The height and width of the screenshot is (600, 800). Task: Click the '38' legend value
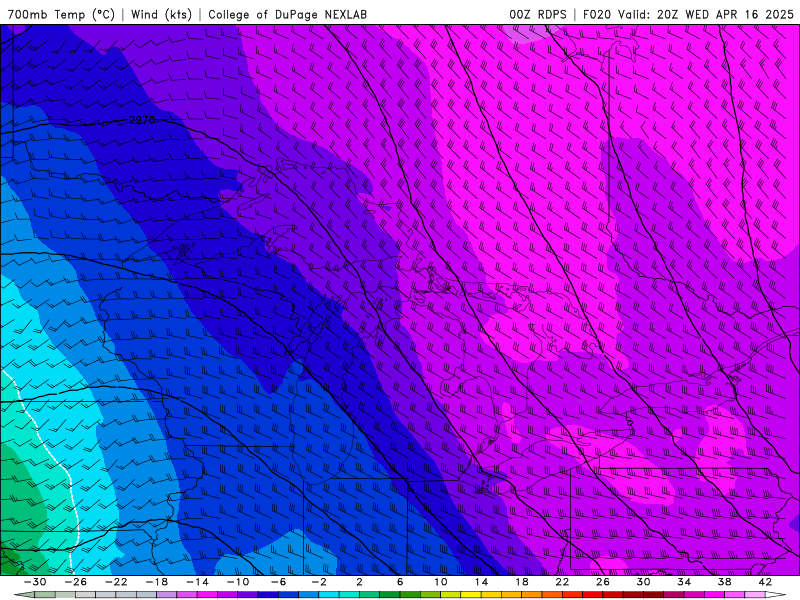(724, 582)
